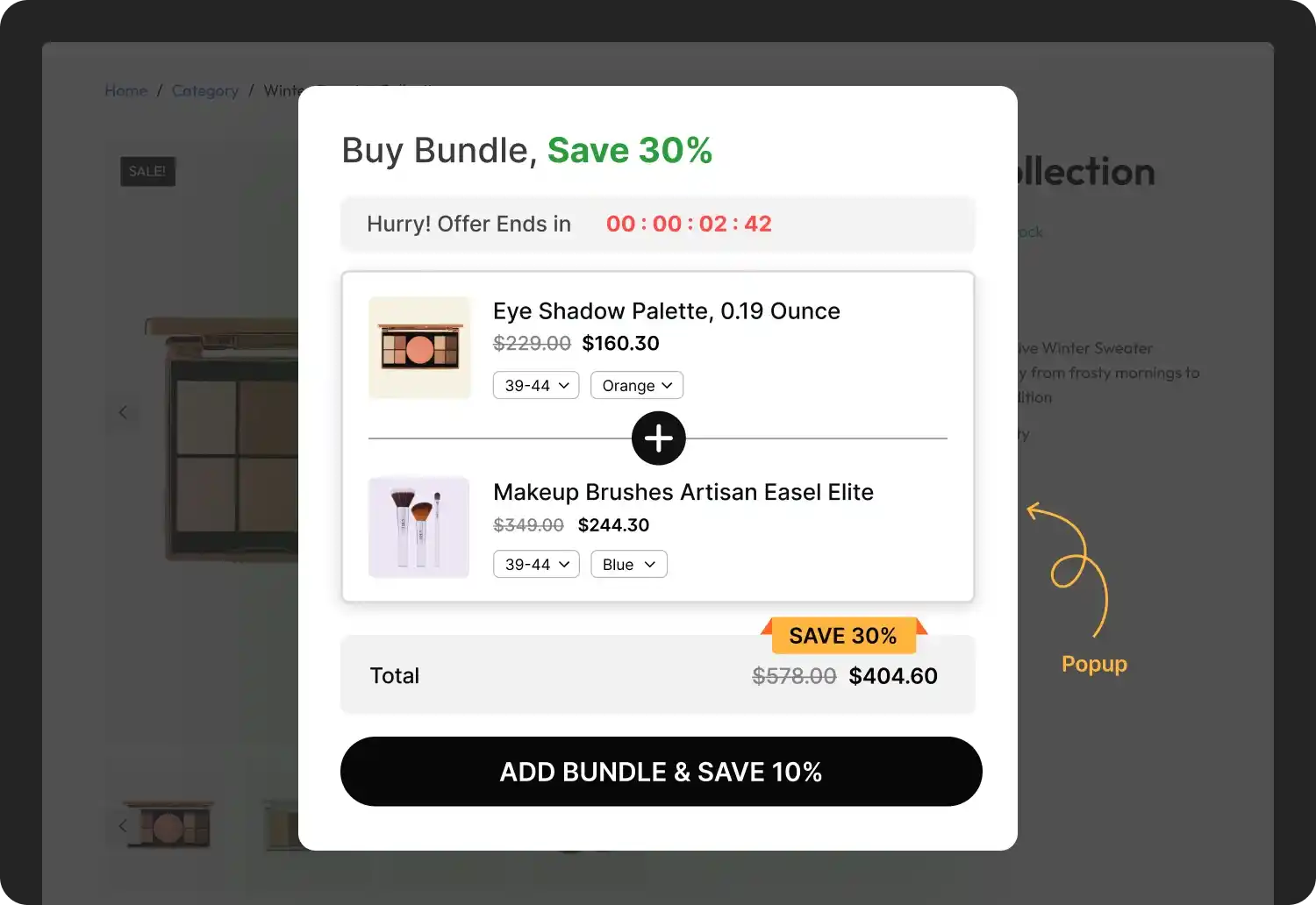The width and height of the screenshot is (1316, 905).
Task: Click the discounted total price $404.60
Action: pos(892,675)
